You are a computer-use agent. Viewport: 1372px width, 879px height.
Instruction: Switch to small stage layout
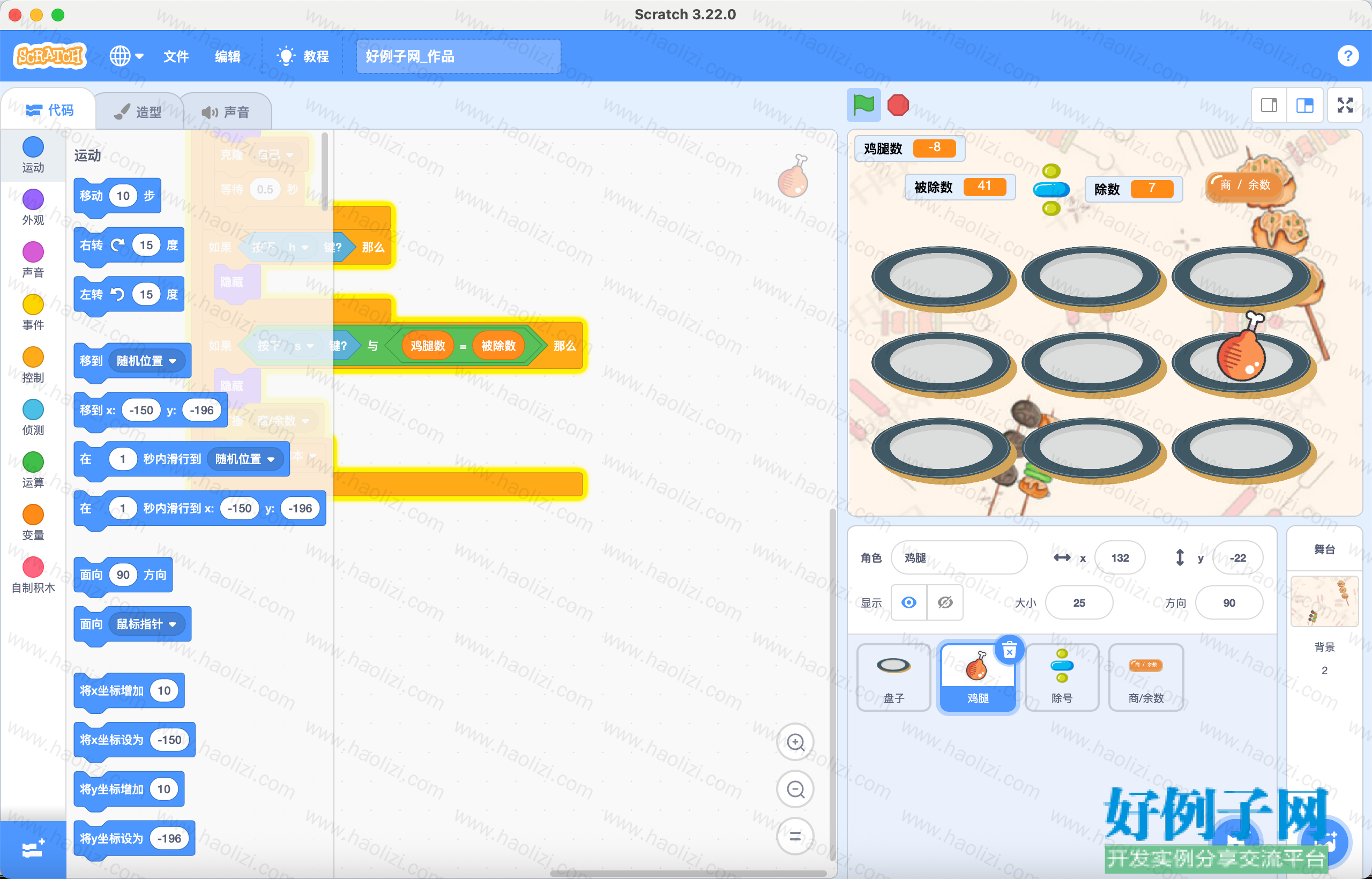click(x=1269, y=105)
